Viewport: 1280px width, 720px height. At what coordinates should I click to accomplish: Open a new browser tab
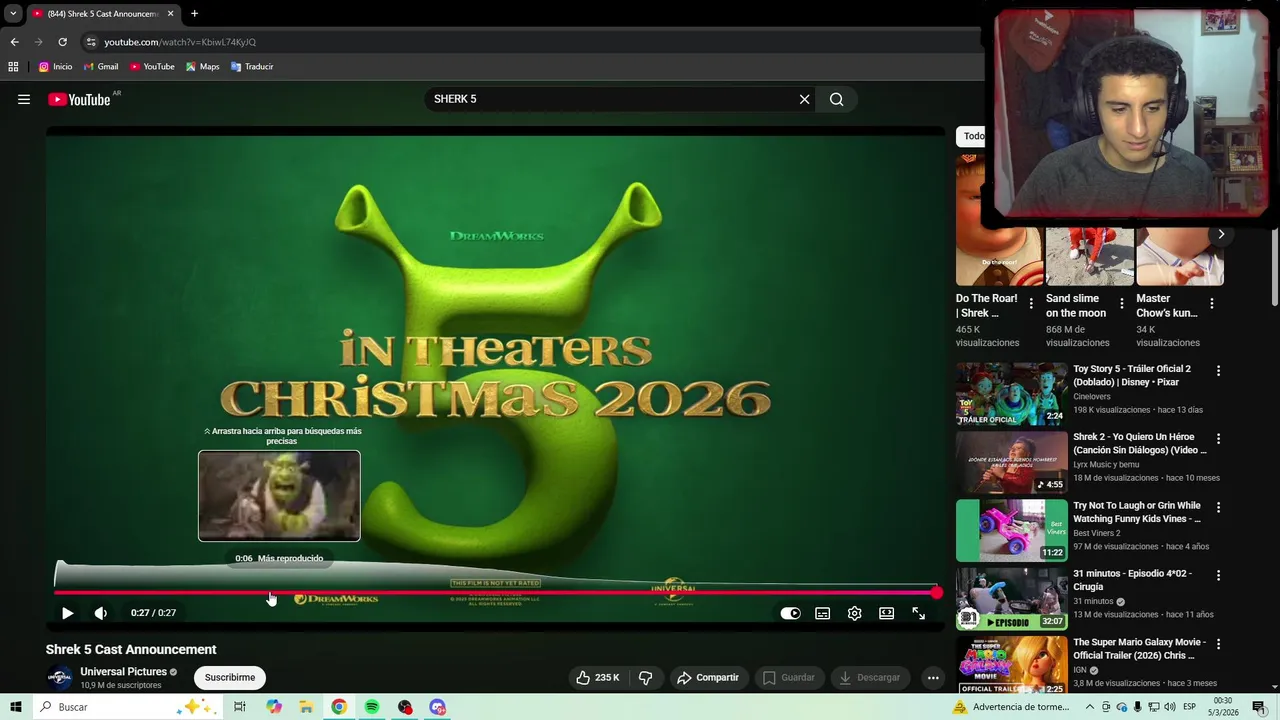point(194,14)
